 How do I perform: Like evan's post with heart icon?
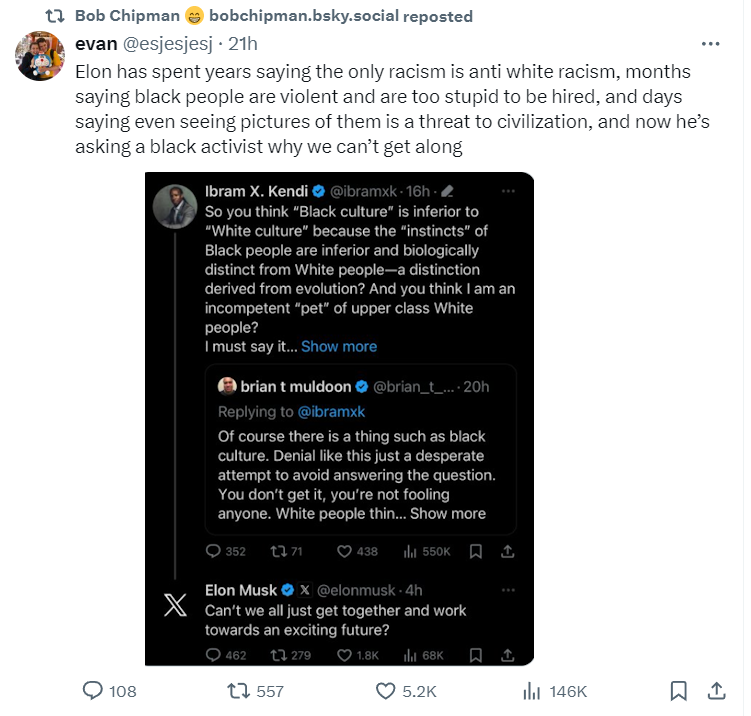click(x=387, y=691)
